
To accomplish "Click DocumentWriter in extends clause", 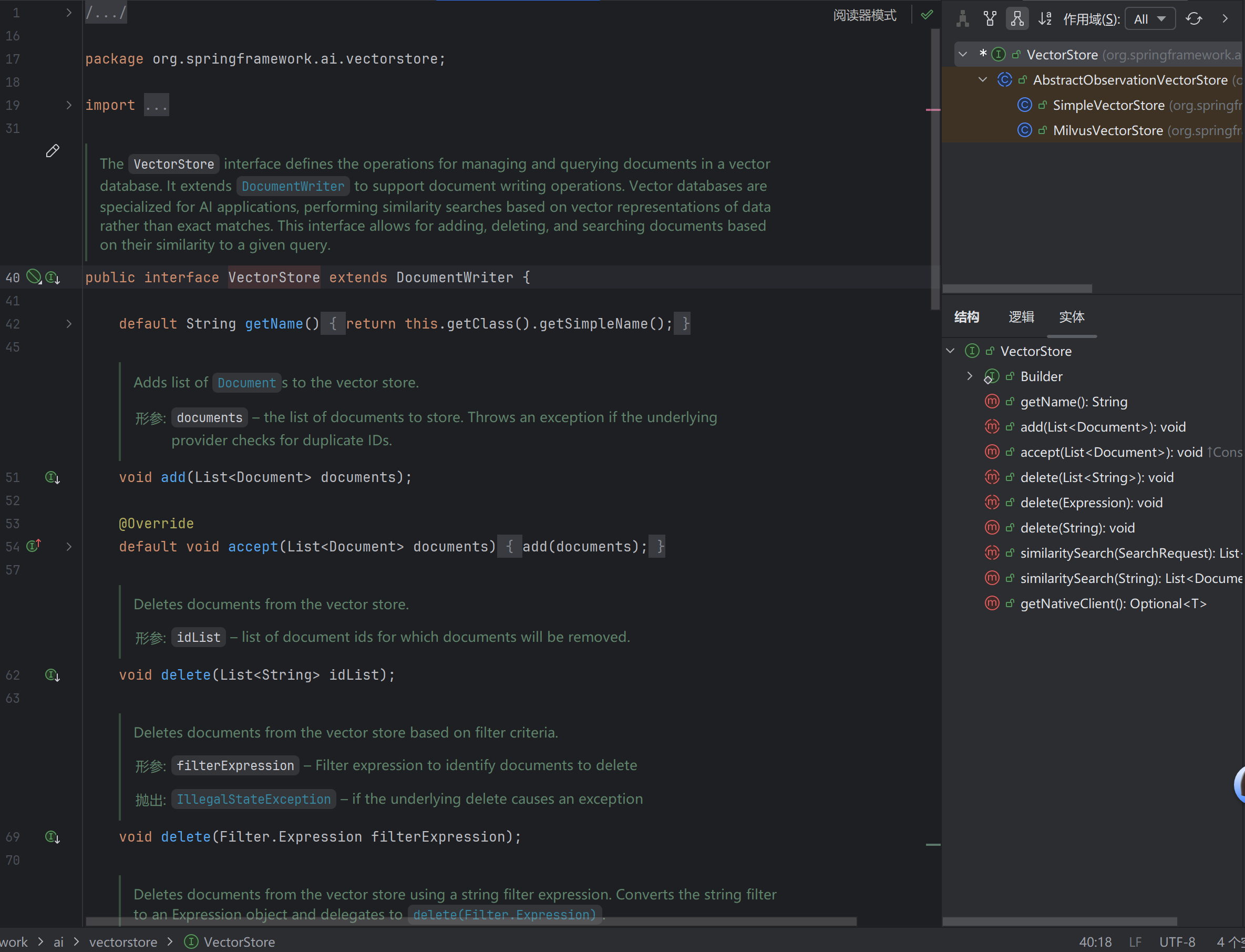I will tap(454, 277).
